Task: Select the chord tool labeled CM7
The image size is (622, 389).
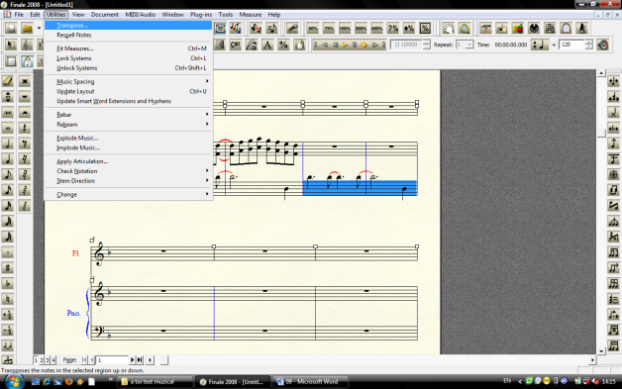Action: [x=235, y=45]
